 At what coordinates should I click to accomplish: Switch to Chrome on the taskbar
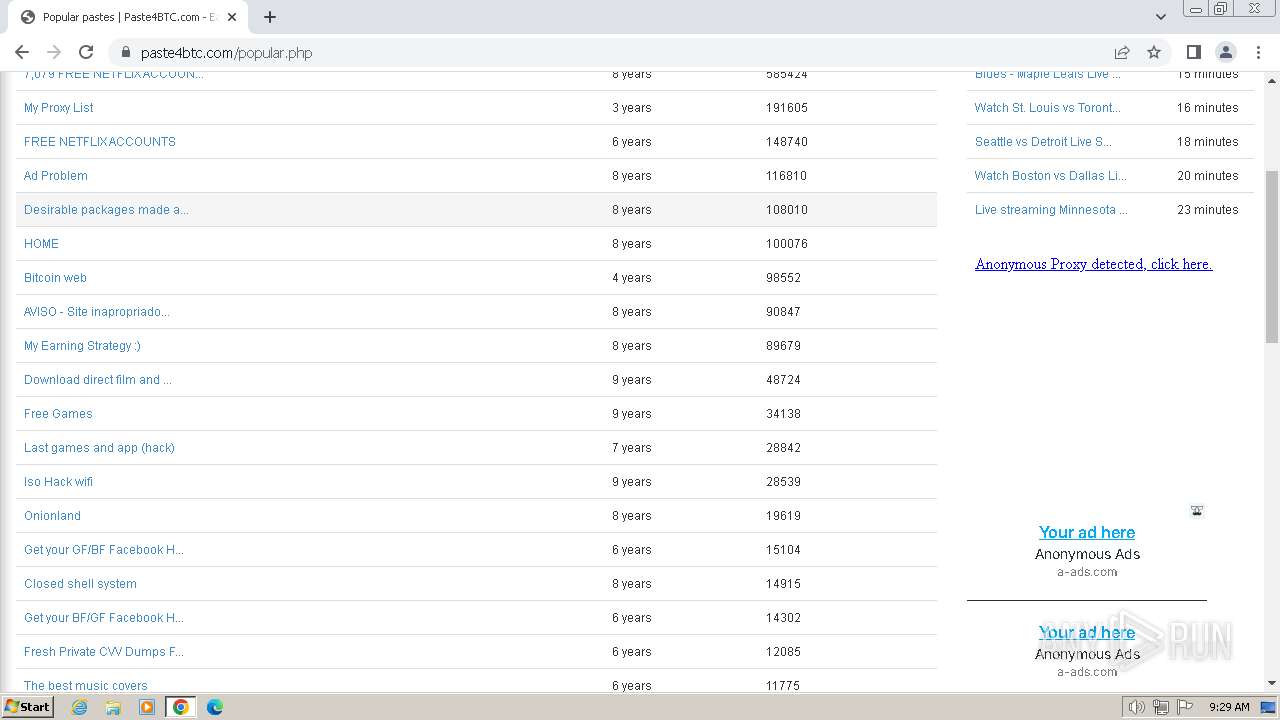click(x=181, y=707)
